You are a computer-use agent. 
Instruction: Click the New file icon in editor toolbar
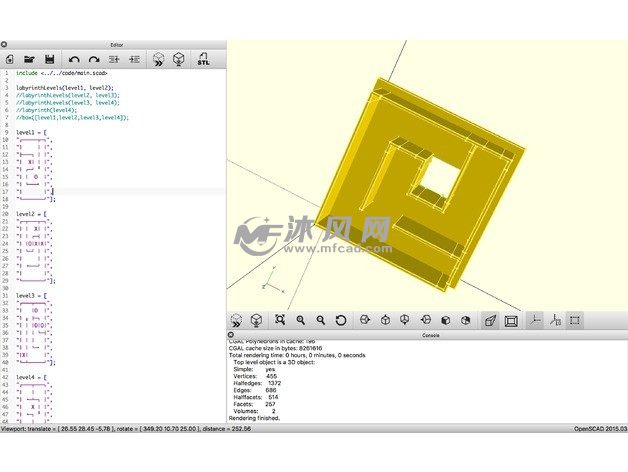(x=10, y=59)
